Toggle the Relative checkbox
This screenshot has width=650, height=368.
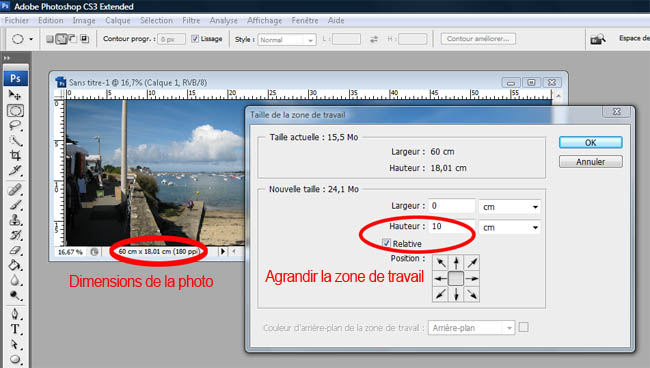pyautogui.click(x=386, y=243)
